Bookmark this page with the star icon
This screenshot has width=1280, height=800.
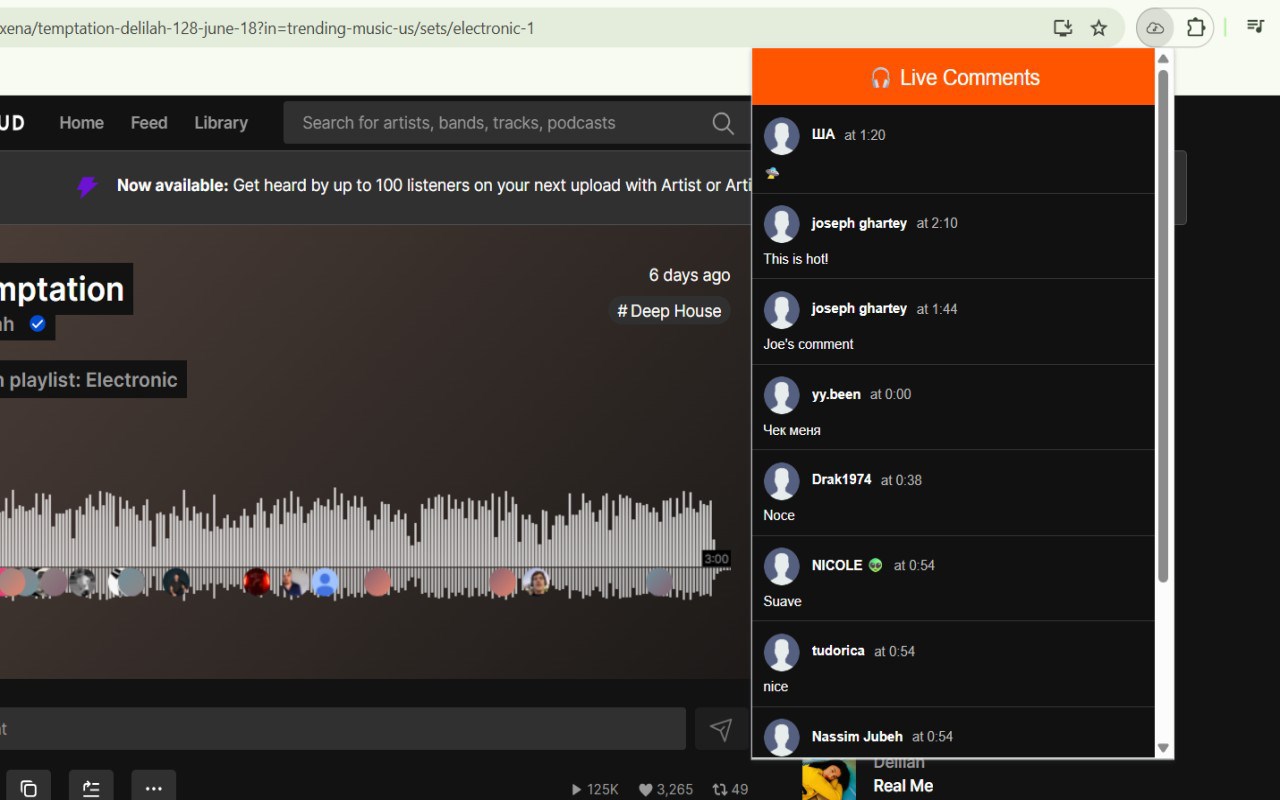(1099, 28)
